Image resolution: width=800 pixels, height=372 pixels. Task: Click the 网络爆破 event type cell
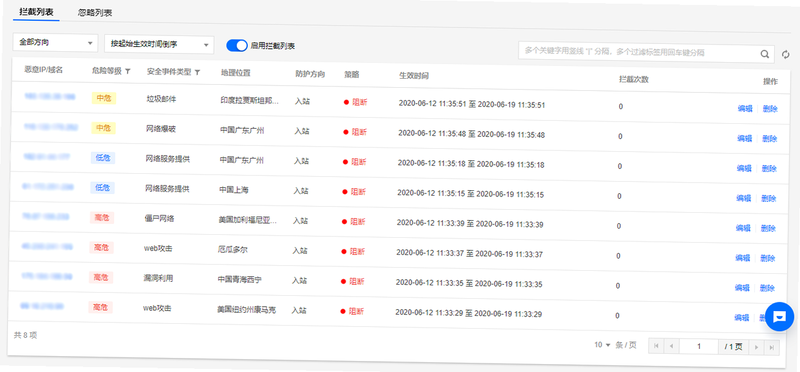point(161,129)
